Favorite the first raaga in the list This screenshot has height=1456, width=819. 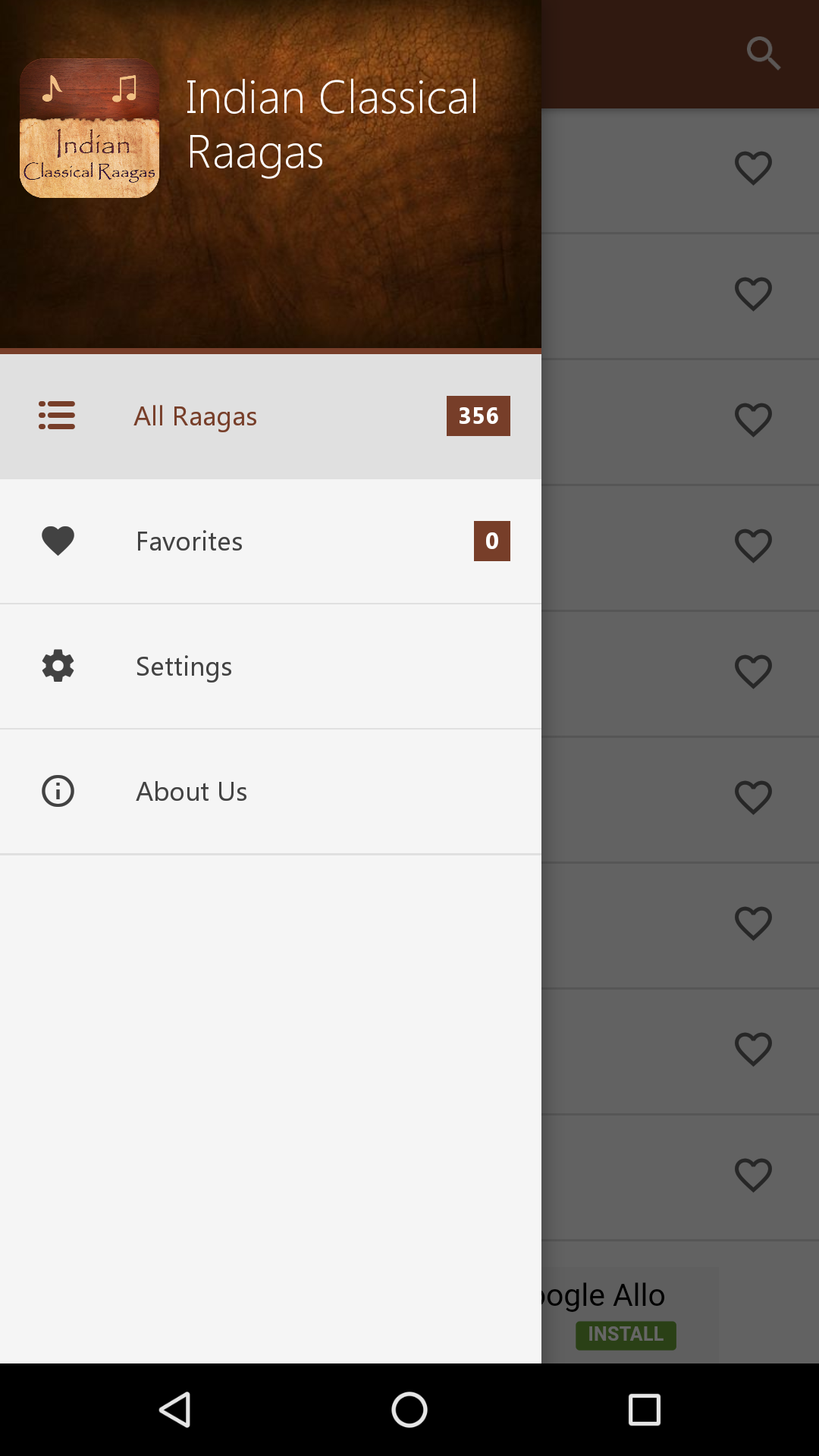coord(753,168)
